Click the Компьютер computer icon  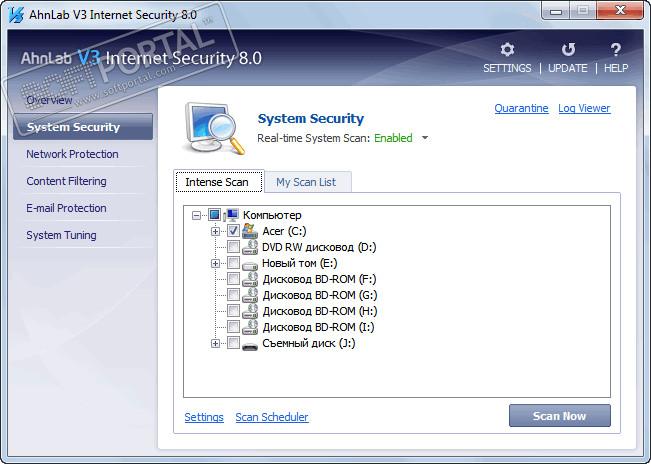231,215
